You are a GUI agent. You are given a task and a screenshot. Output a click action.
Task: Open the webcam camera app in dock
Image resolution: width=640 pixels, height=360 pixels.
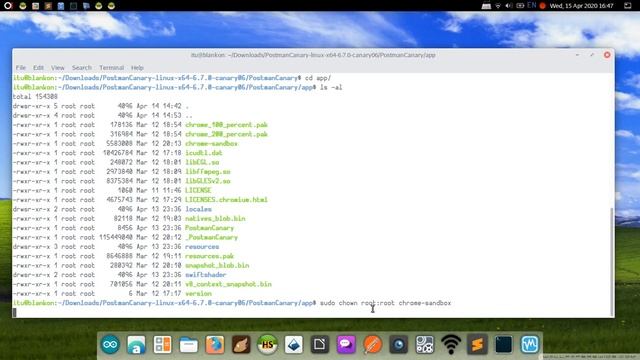(398, 344)
